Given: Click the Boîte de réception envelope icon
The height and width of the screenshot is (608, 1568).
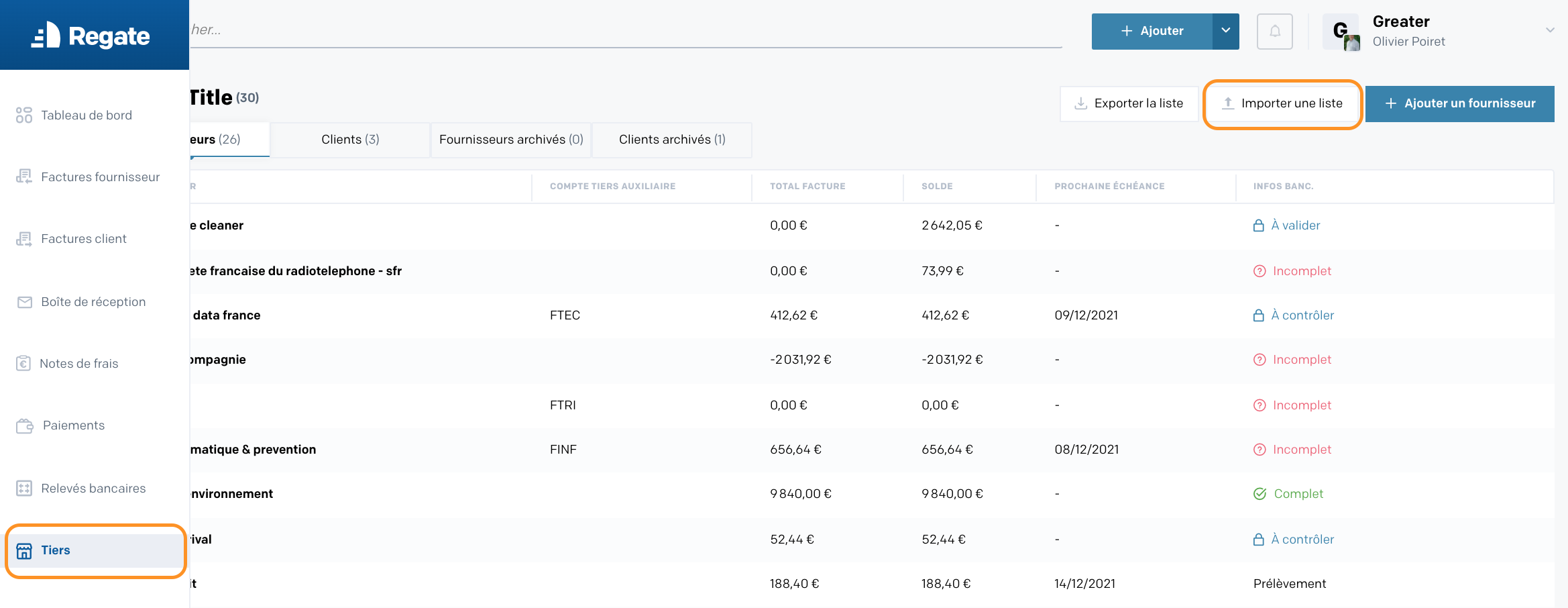Looking at the screenshot, I should pyautogui.click(x=25, y=302).
